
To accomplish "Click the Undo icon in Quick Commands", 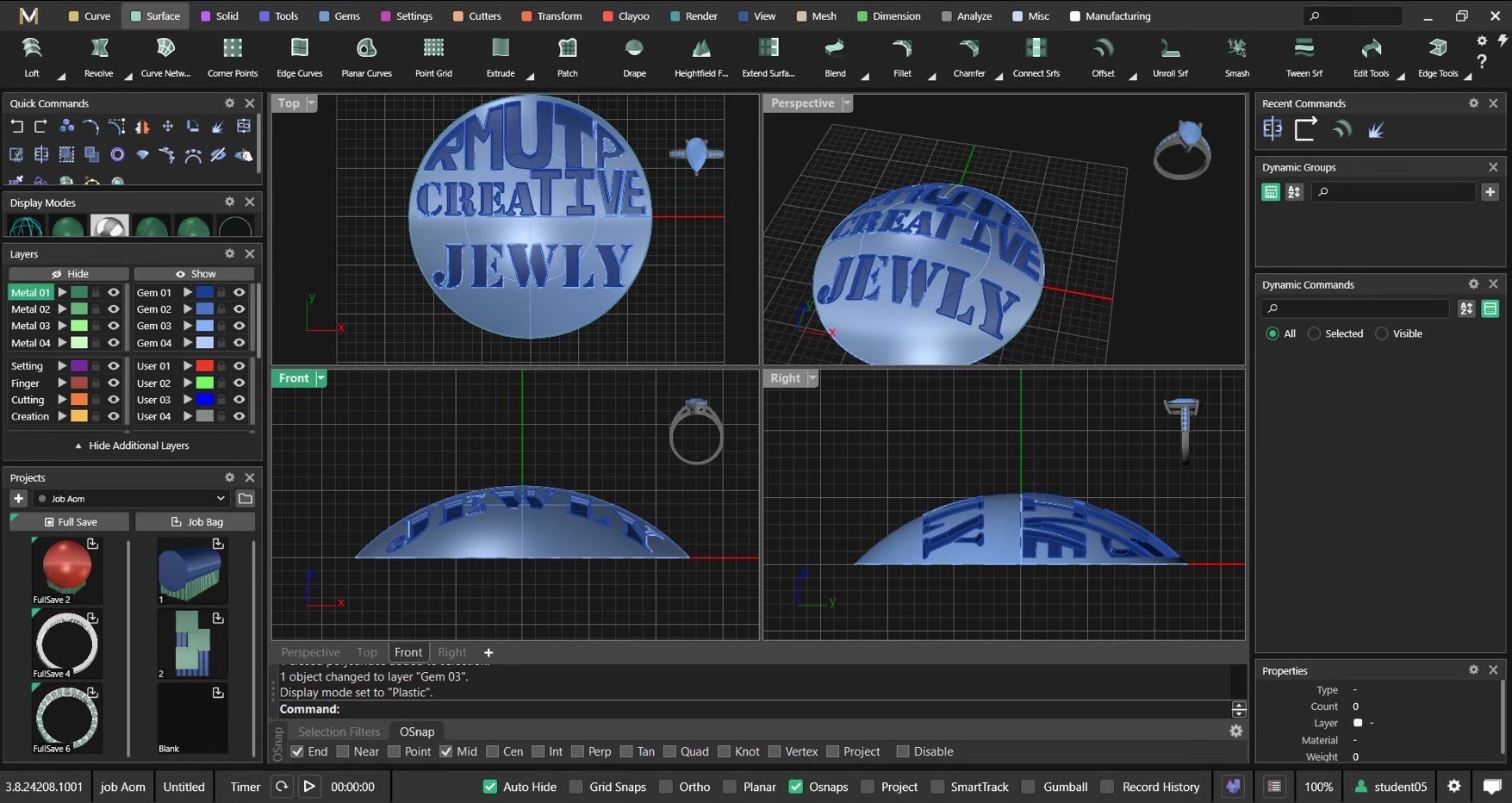I will [16, 127].
